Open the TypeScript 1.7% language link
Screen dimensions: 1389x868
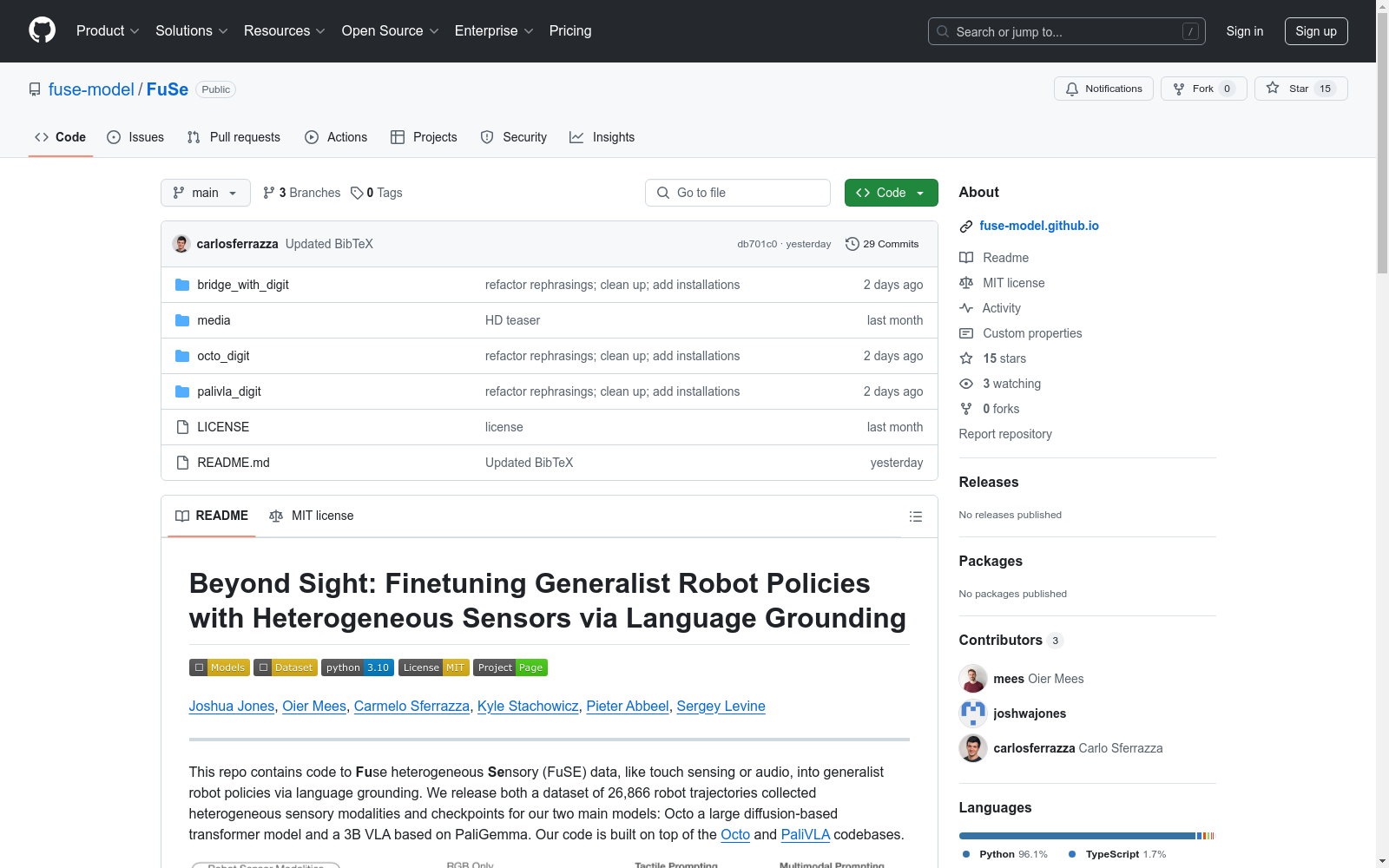point(1117,854)
